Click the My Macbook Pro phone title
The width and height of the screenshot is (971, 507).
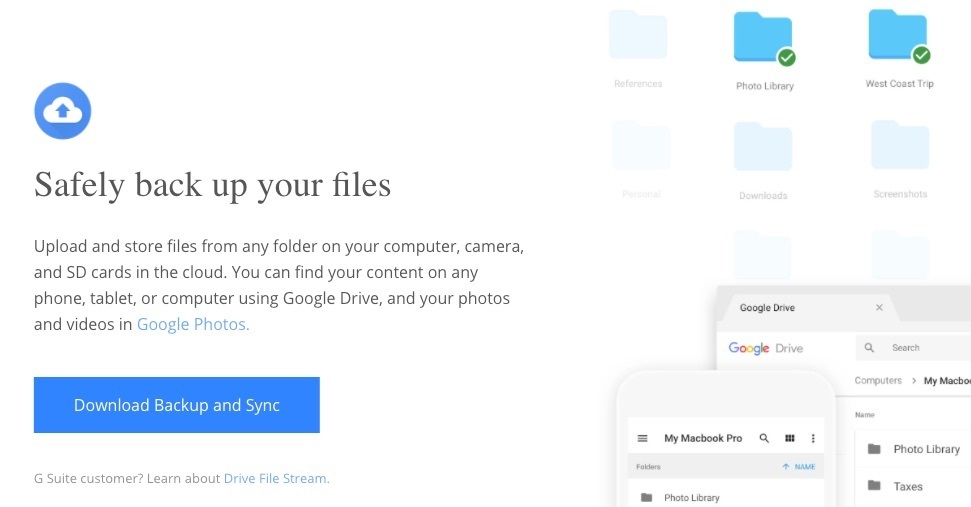point(703,438)
